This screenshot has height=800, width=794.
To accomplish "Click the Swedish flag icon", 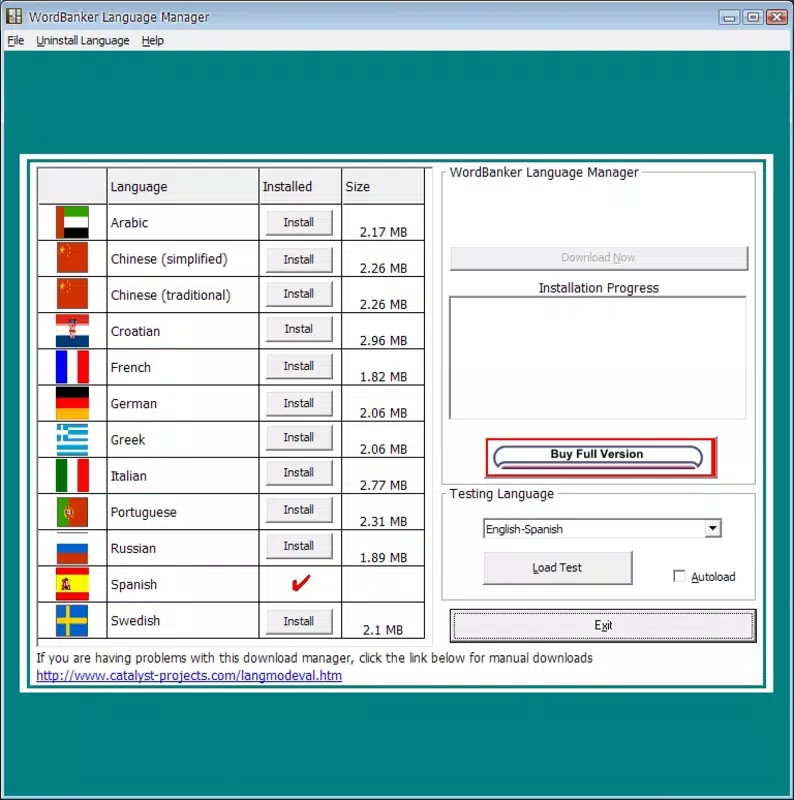I will pyautogui.click(x=72, y=620).
